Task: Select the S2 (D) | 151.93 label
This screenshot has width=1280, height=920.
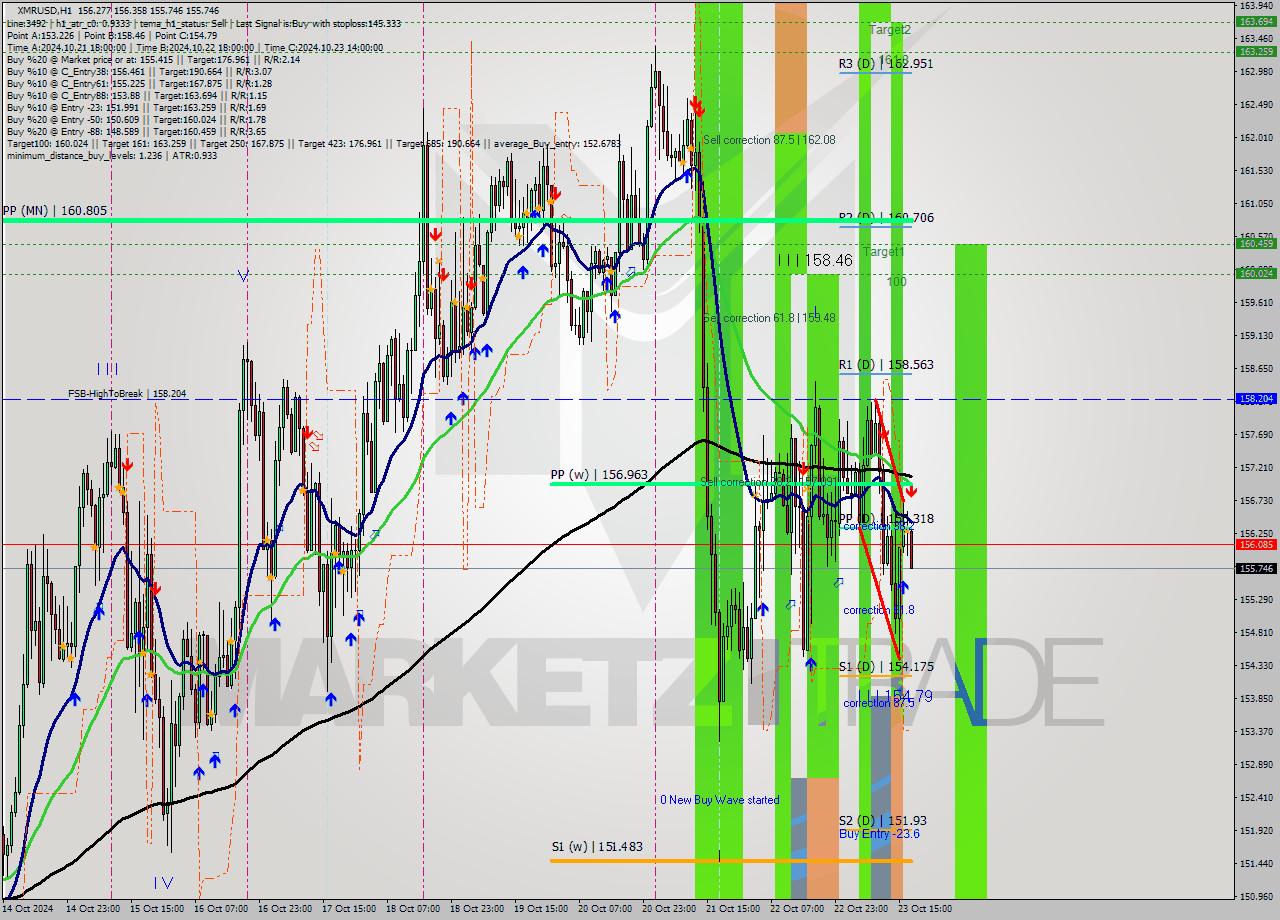Action: 882,821
